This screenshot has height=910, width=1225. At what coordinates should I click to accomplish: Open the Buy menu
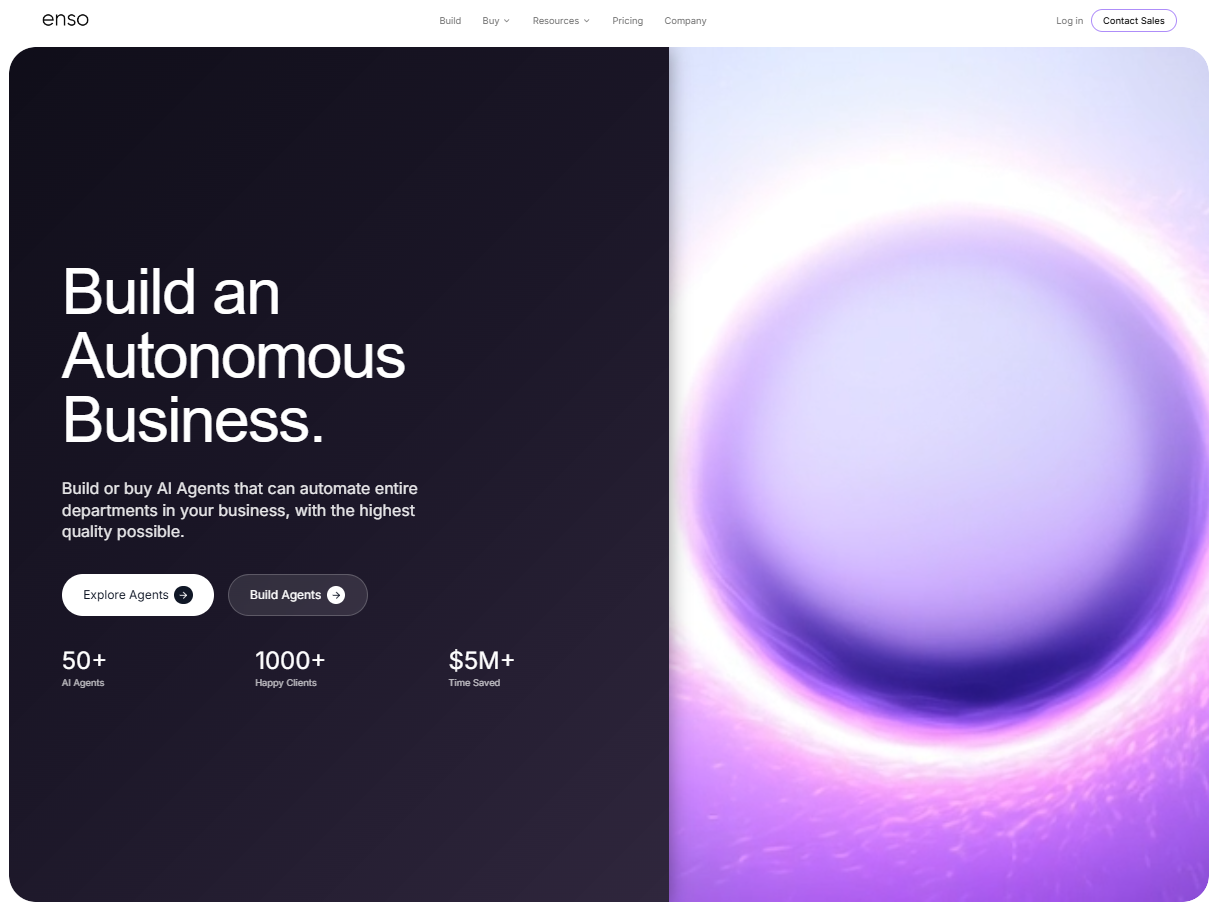tap(496, 21)
